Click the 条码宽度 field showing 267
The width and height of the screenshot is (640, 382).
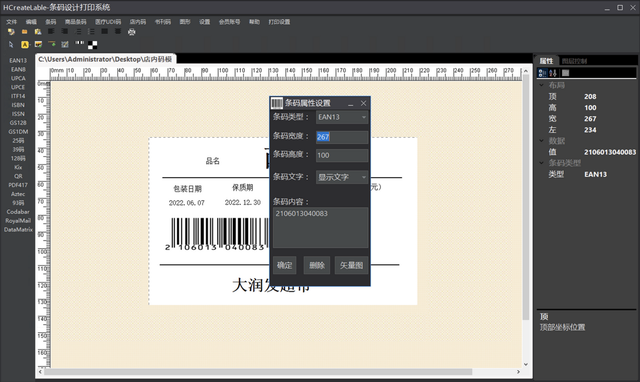(342, 137)
